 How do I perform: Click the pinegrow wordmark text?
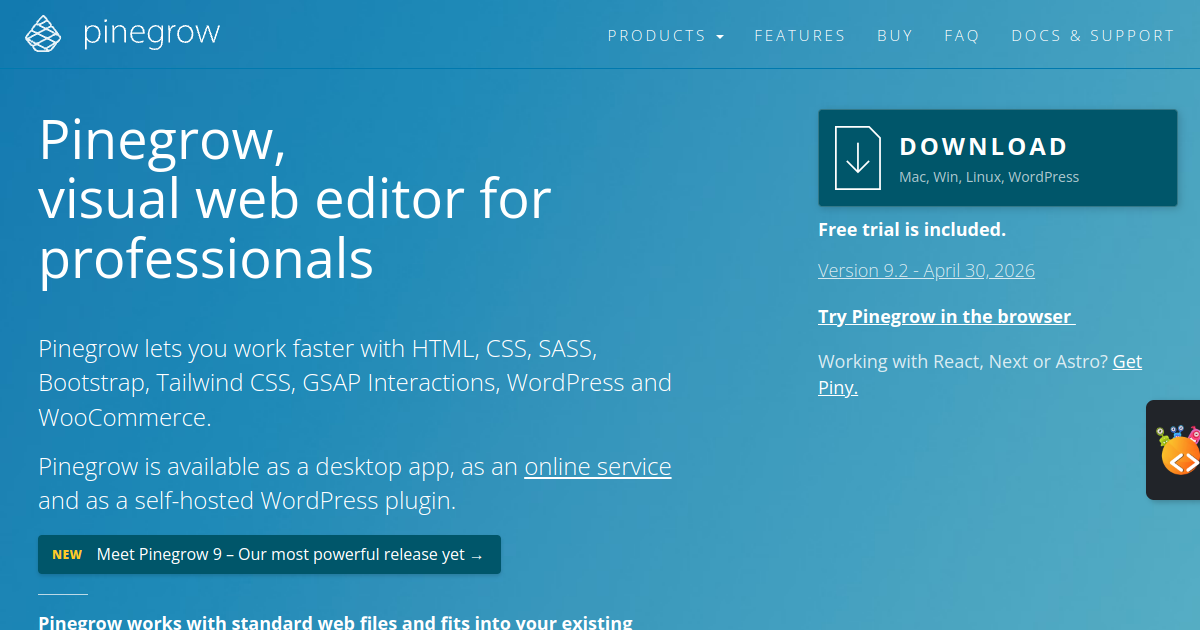coord(151,34)
